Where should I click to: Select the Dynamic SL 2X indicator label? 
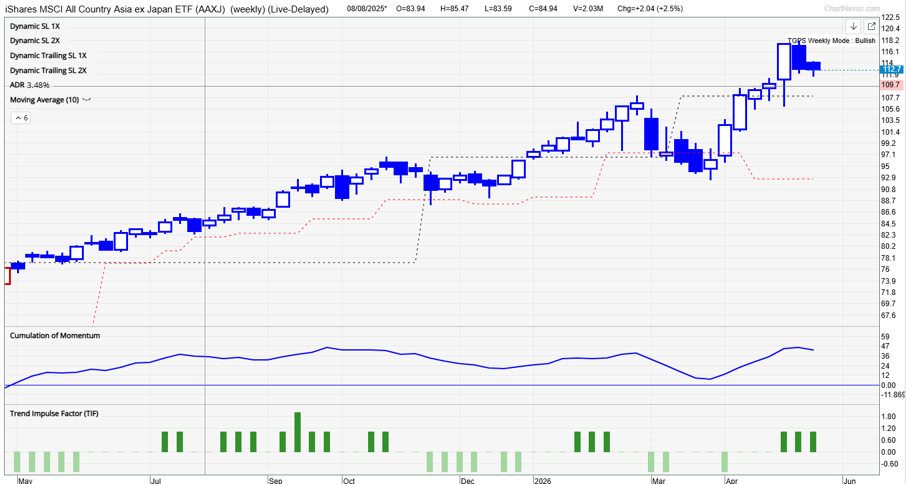(35, 41)
